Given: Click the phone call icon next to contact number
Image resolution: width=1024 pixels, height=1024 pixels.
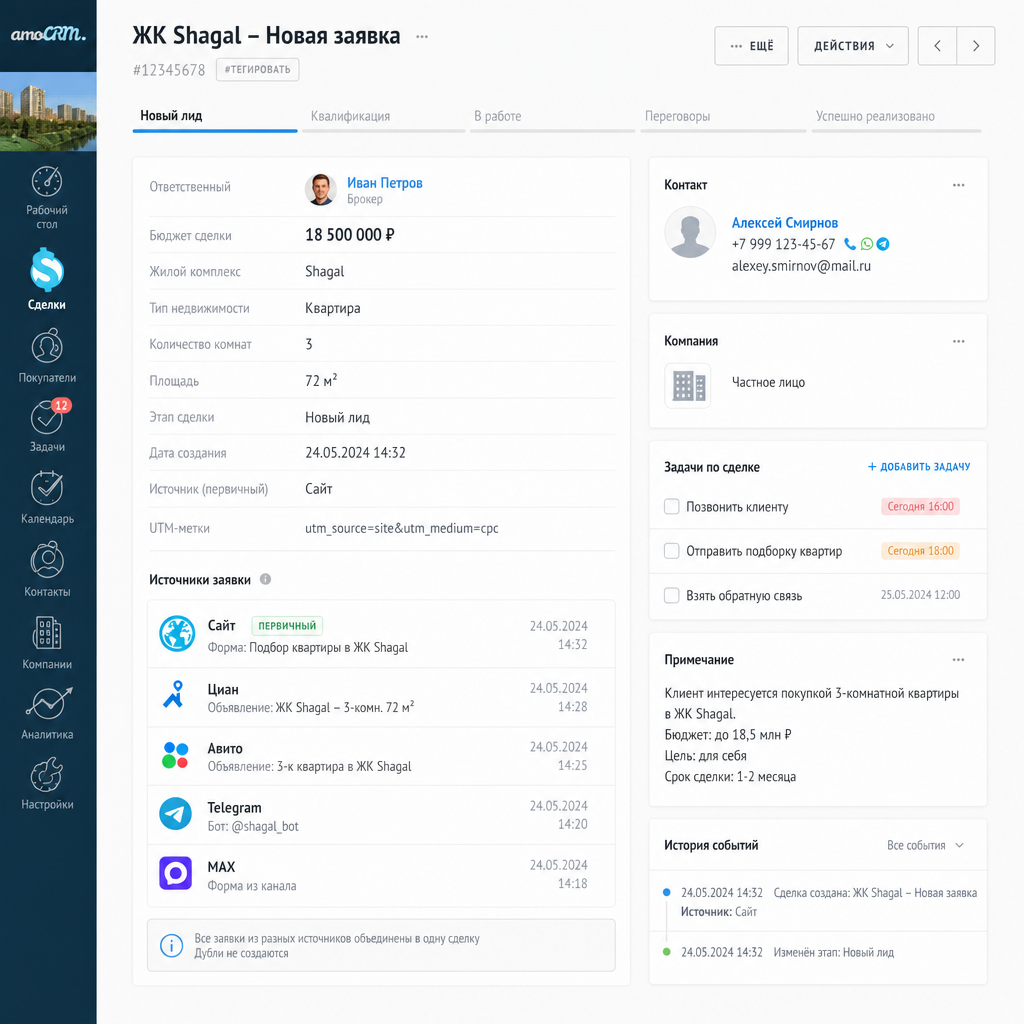Looking at the screenshot, I should click(850, 244).
